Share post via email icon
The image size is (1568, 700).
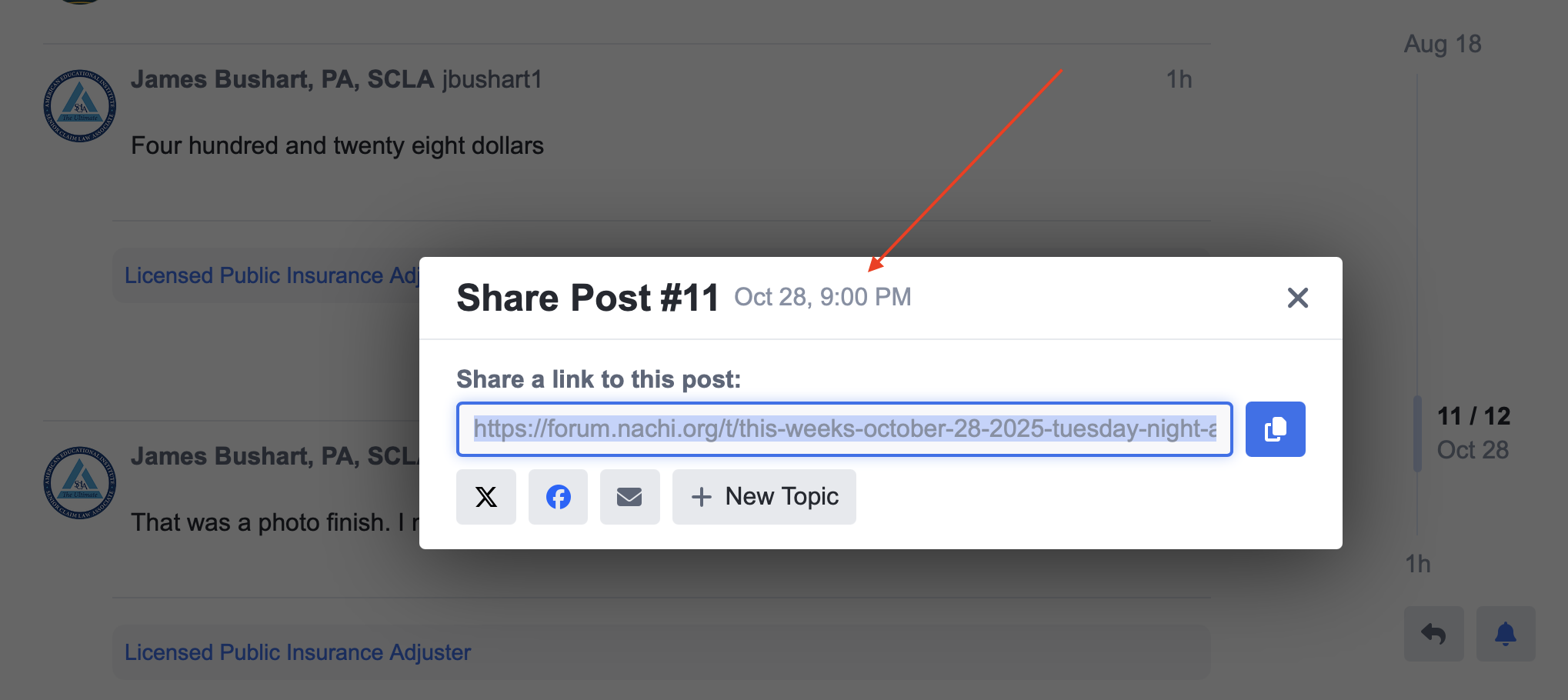pos(629,497)
